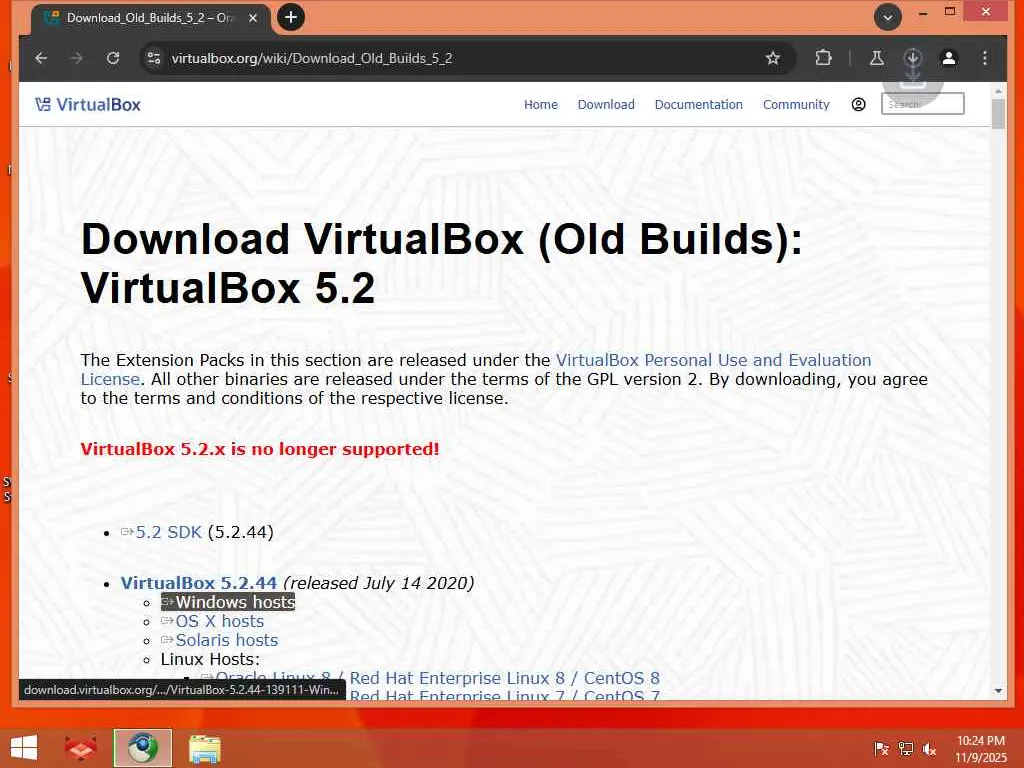
Task: Open the user account icon on VirtualBox site
Action: [858, 104]
